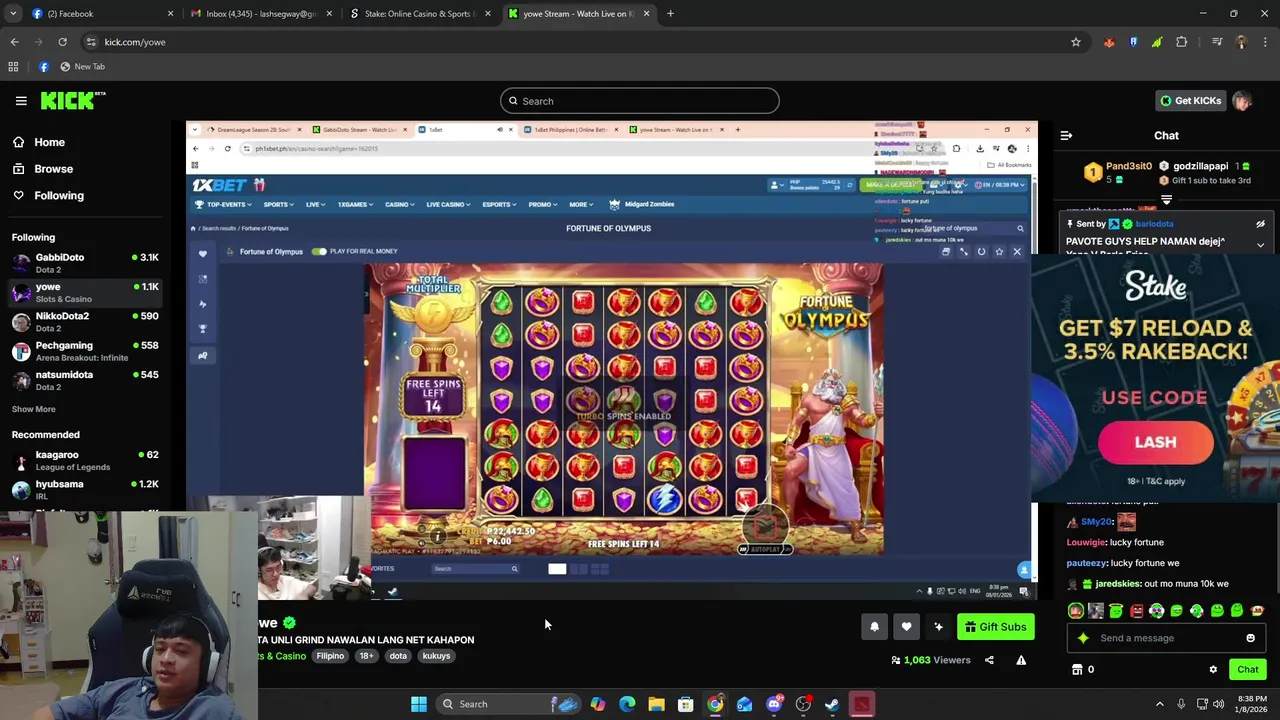
Task: Click the Windows taskbar Search box
Action: [x=510, y=704]
